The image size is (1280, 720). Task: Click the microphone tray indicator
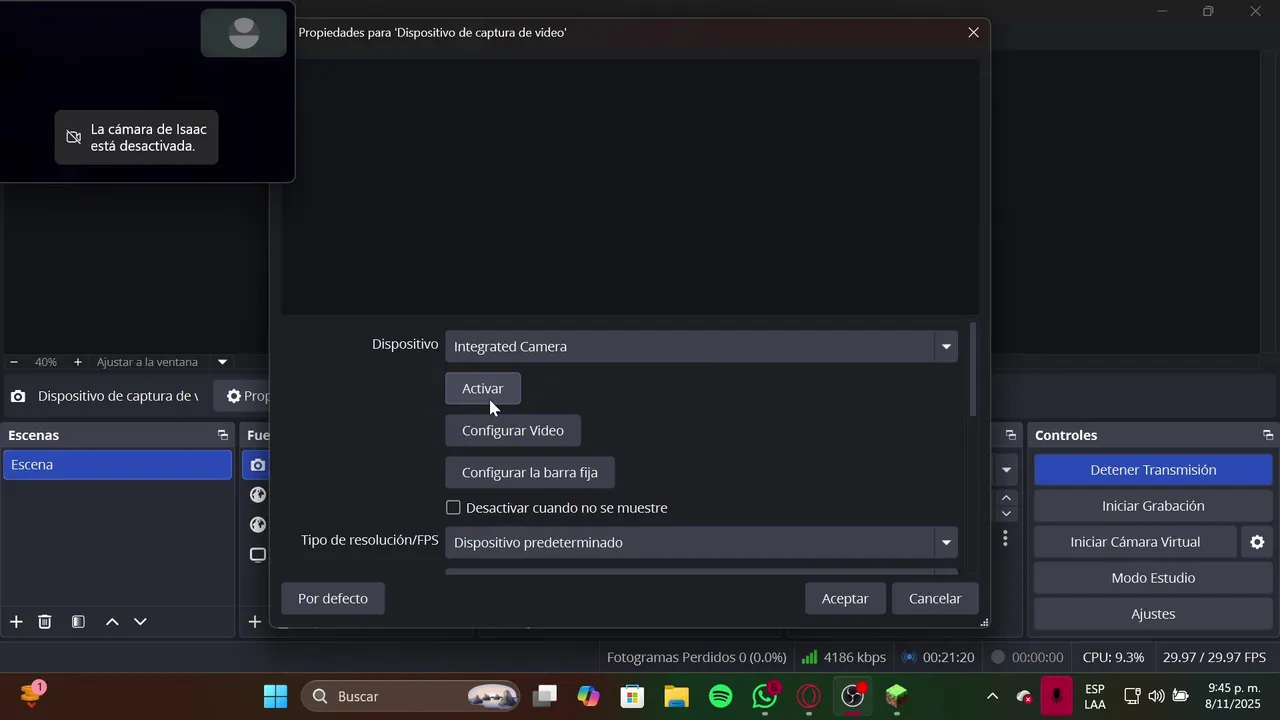(x=1057, y=696)
